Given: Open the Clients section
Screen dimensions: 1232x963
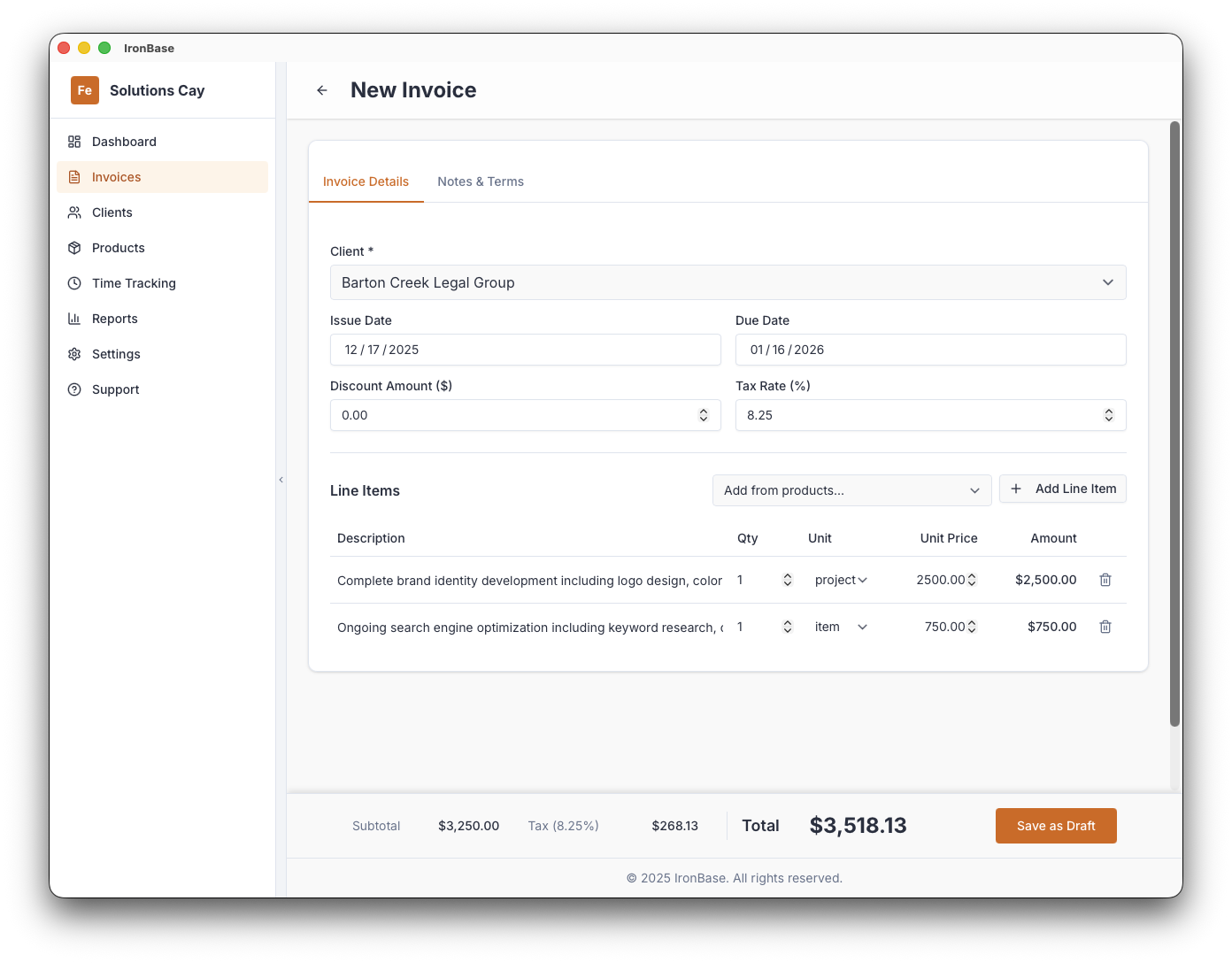Looking at the screenshot, I should click(x=113, y=212).
